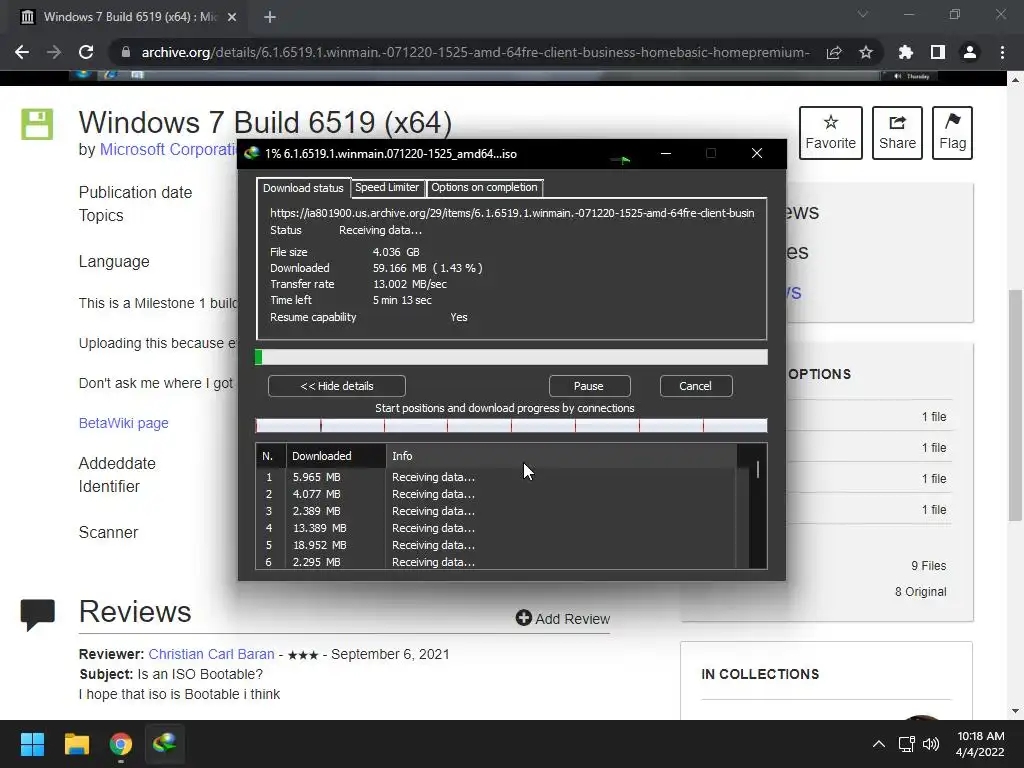Click the connections progress strip

(x=511, y=426)
